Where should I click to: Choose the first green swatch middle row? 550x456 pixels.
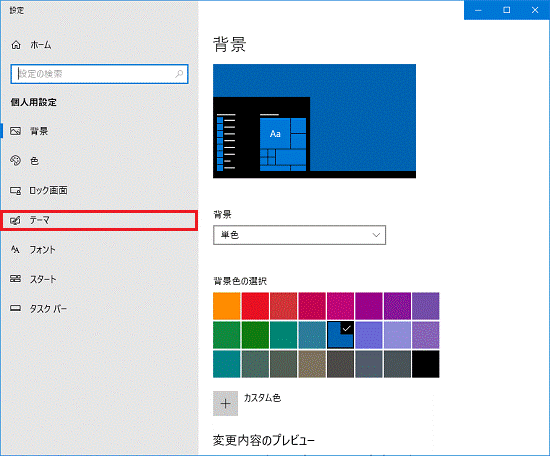227,335
